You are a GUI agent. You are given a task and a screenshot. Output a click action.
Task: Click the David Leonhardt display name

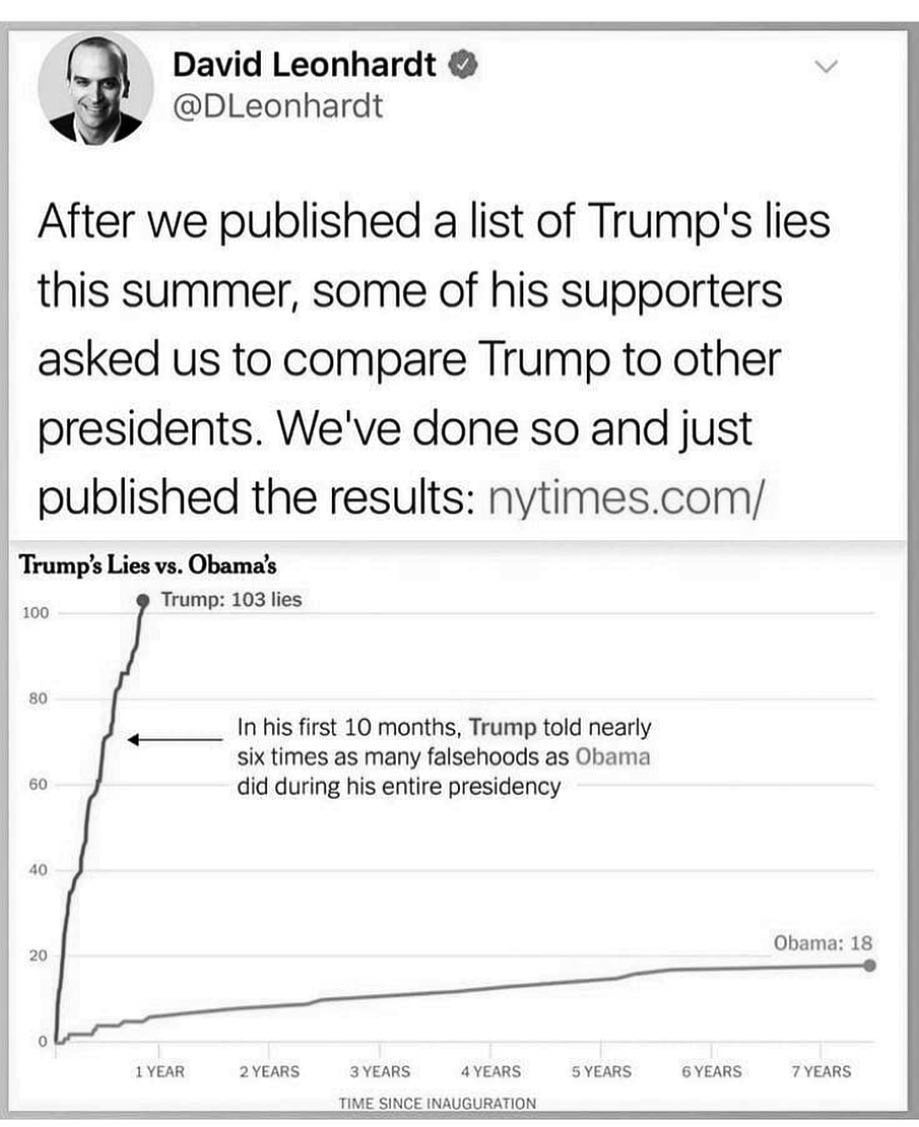[x=305, y=65]
